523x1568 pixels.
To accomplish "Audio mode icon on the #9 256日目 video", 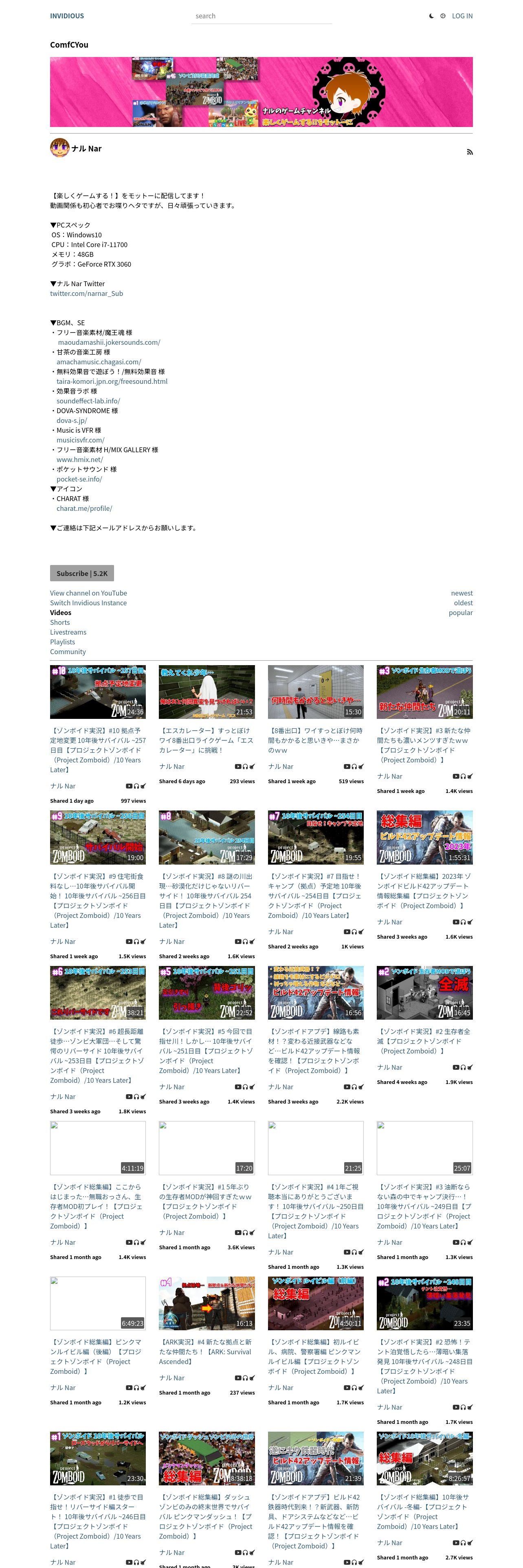I will tap(136, 941).
